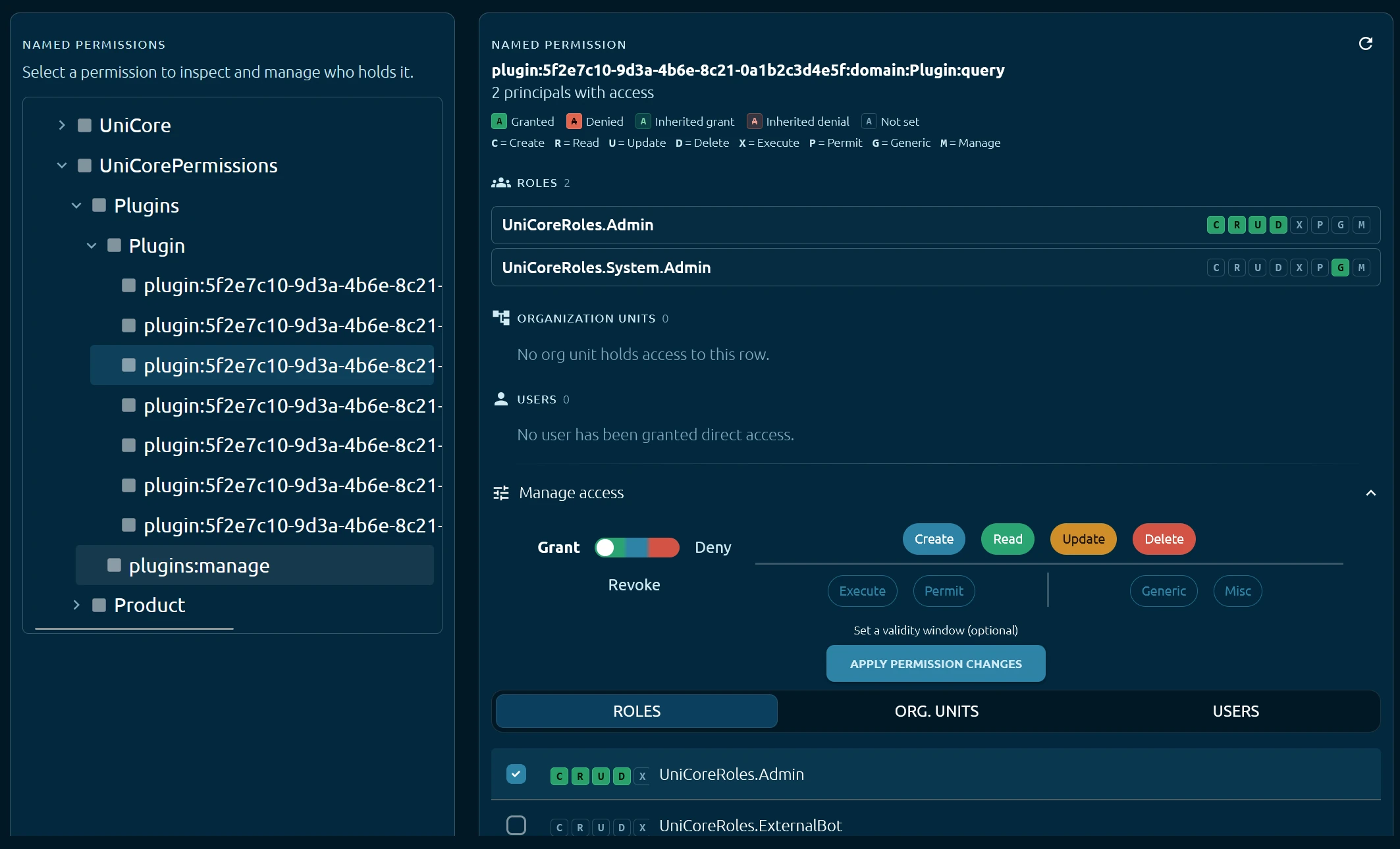
Task: Select the Create permission chip
Action: tap(934, 539)
